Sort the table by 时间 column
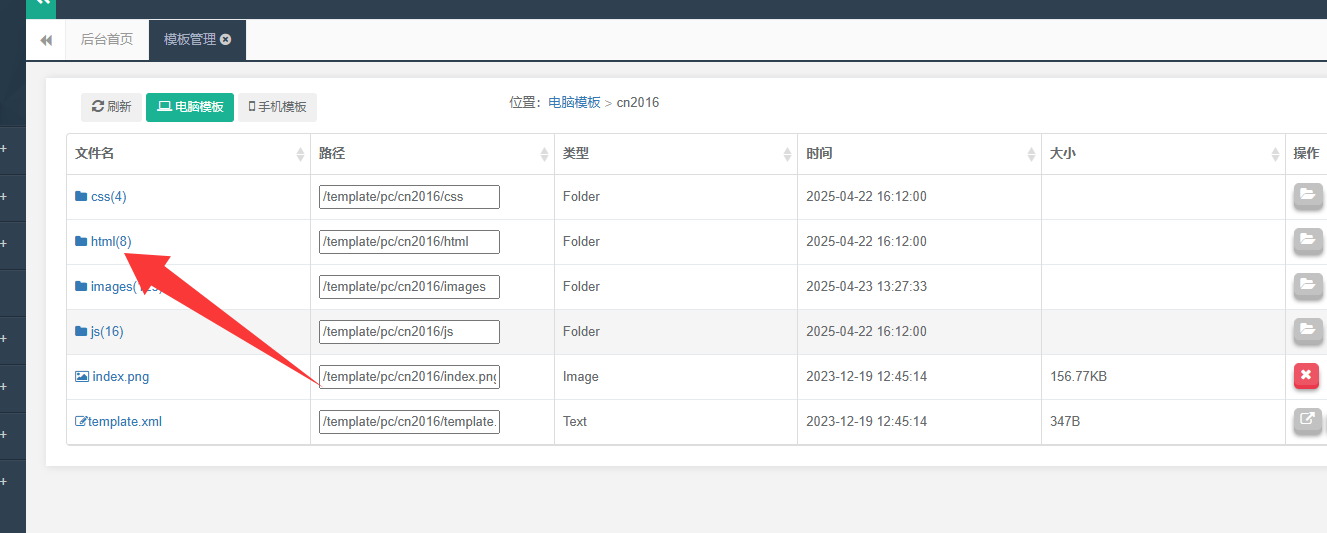 coord(1031,154)
